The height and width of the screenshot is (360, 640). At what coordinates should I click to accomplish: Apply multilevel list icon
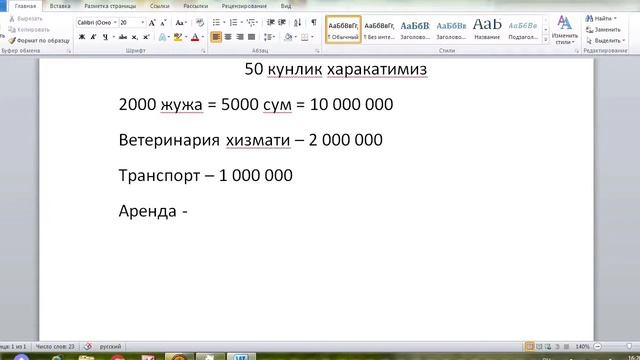(x=251, y=22)
